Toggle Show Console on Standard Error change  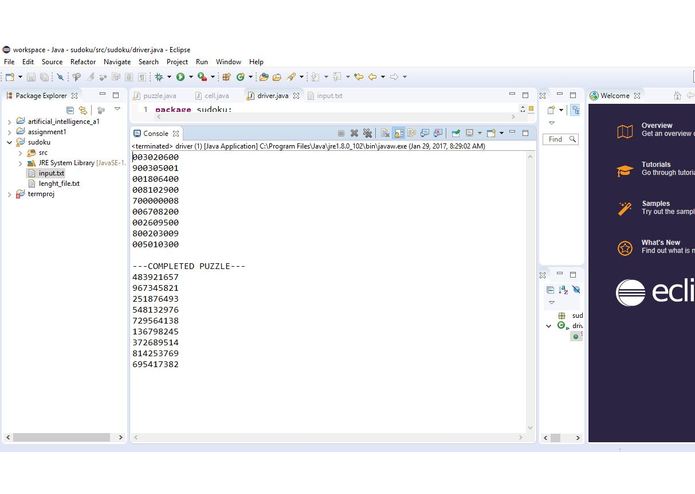pyautogui.click(x=438, y=133)
